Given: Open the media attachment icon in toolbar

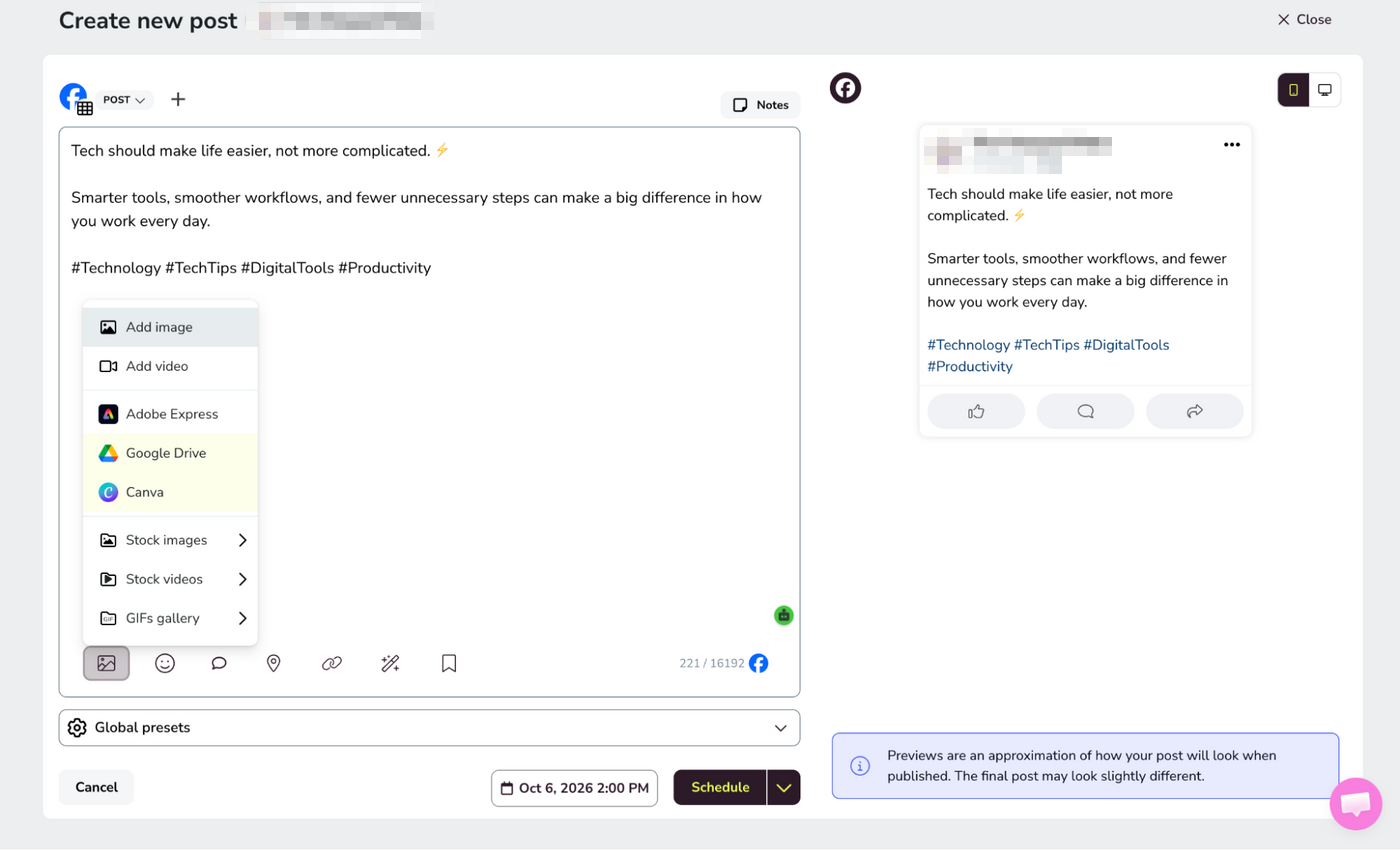Looking at the screenshot, I should [106, 663].
